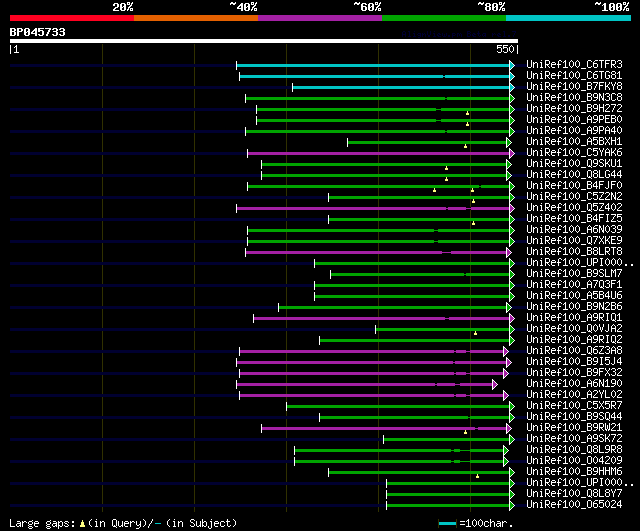Open the UniRef100_B9N3C8 entry
The height and width of the screenshot is (531, 640).
(574, 98)
